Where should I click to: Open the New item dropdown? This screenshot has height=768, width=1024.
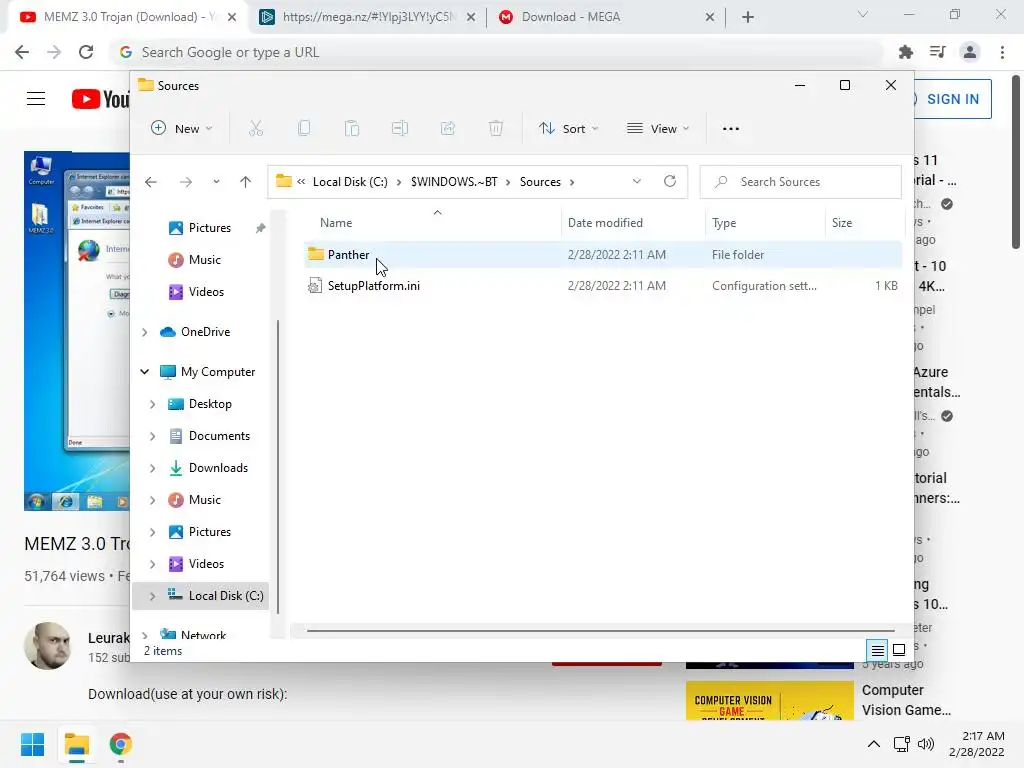(x=181, y=129)
